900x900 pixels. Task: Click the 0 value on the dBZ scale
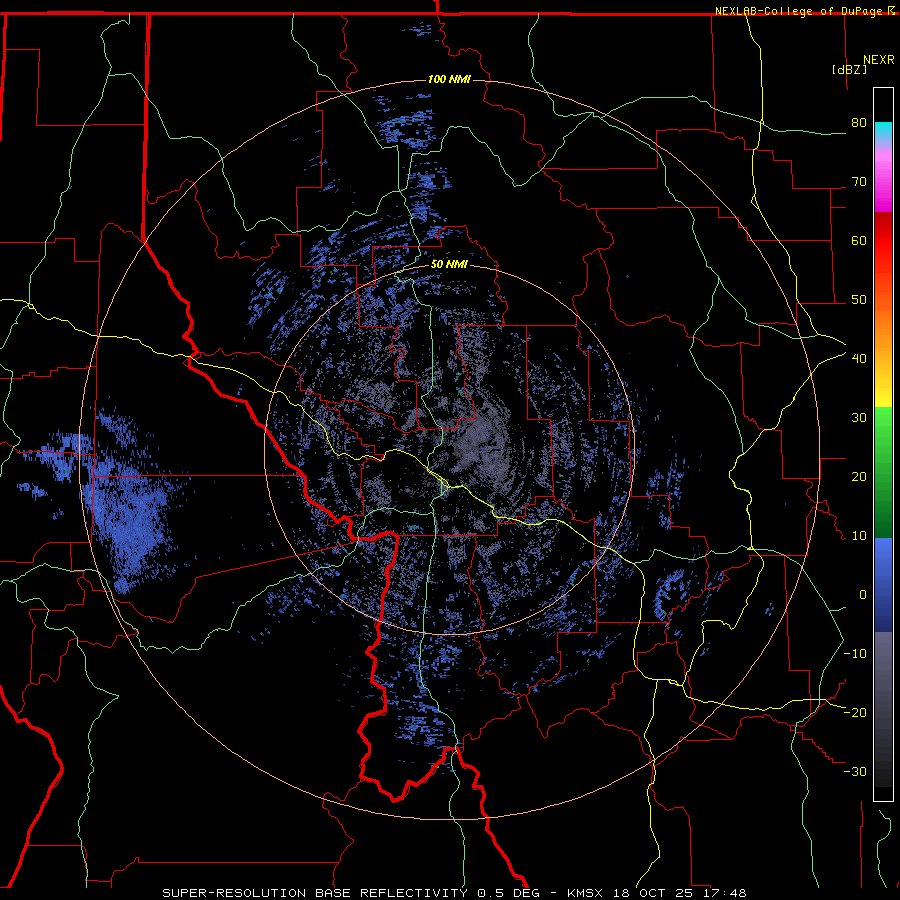[863, 595]
